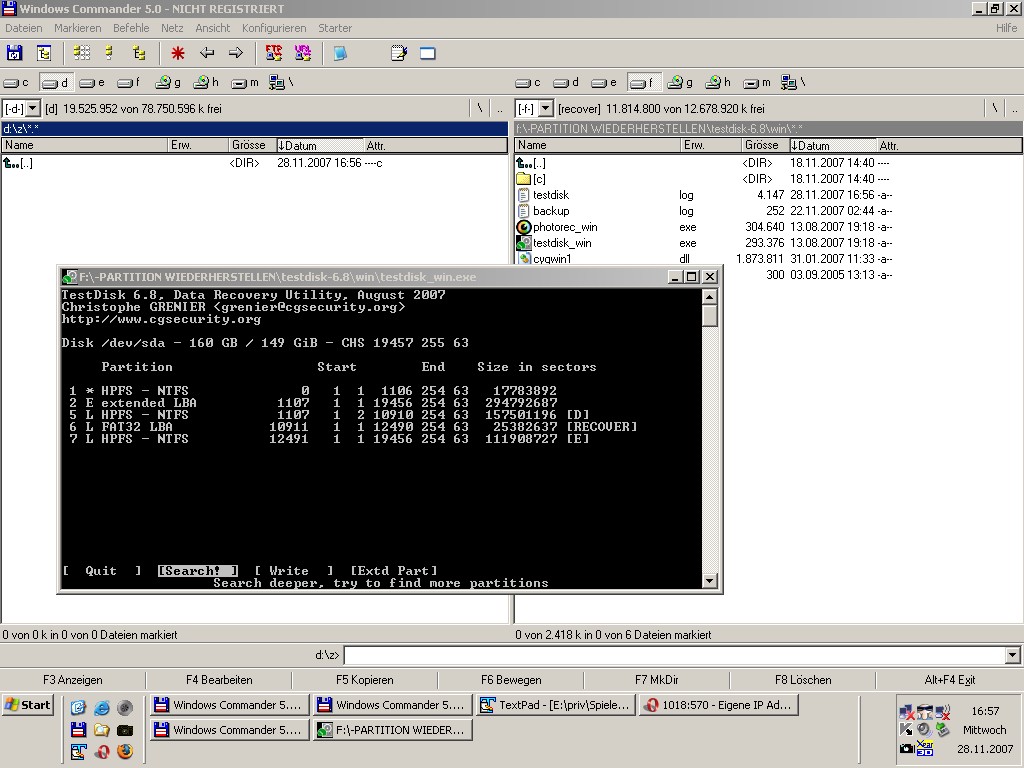The image size is (1024, 768).
Task: Open the Konfigurieren menu
Action: (x=274, y=28)
